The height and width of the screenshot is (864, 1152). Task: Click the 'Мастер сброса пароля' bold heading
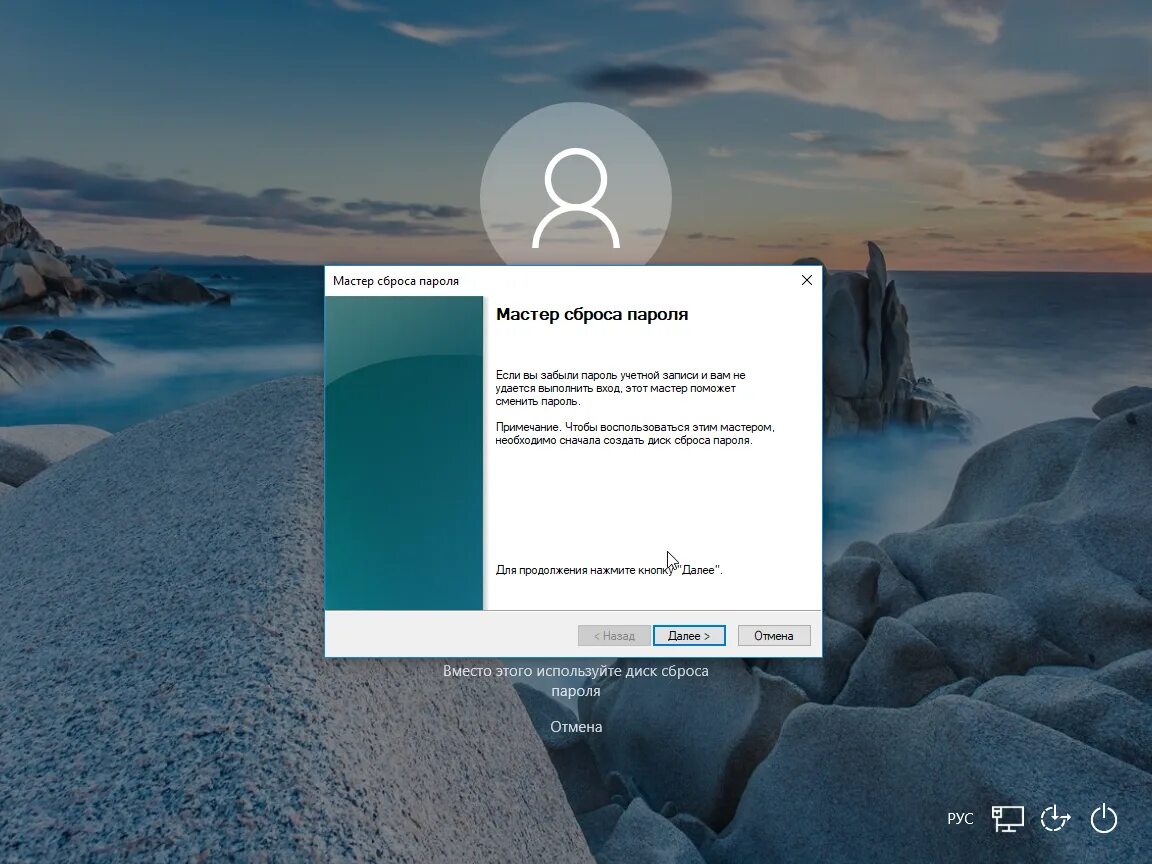click(592, 314)
